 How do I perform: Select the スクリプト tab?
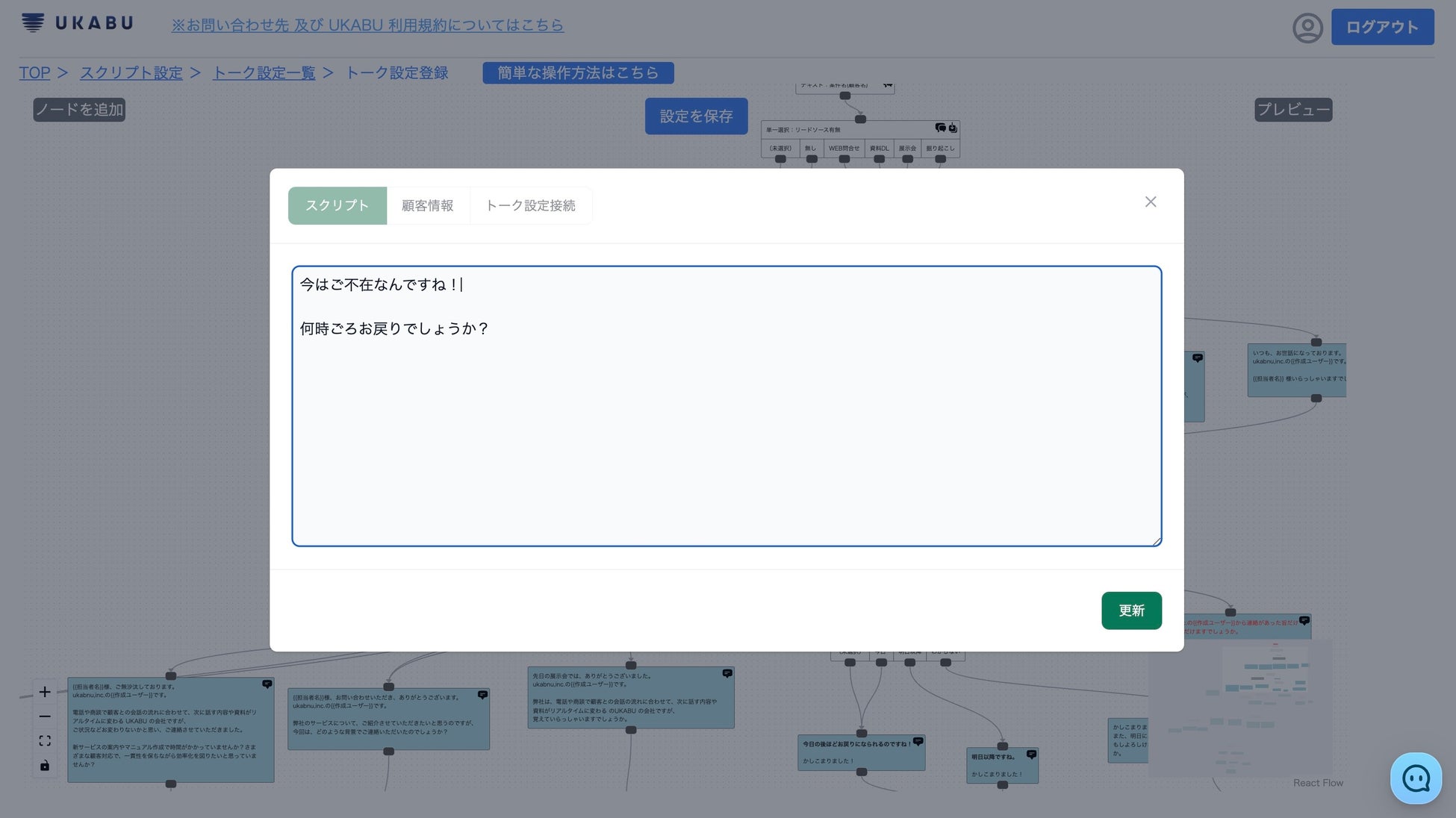(x=337, y=205)
